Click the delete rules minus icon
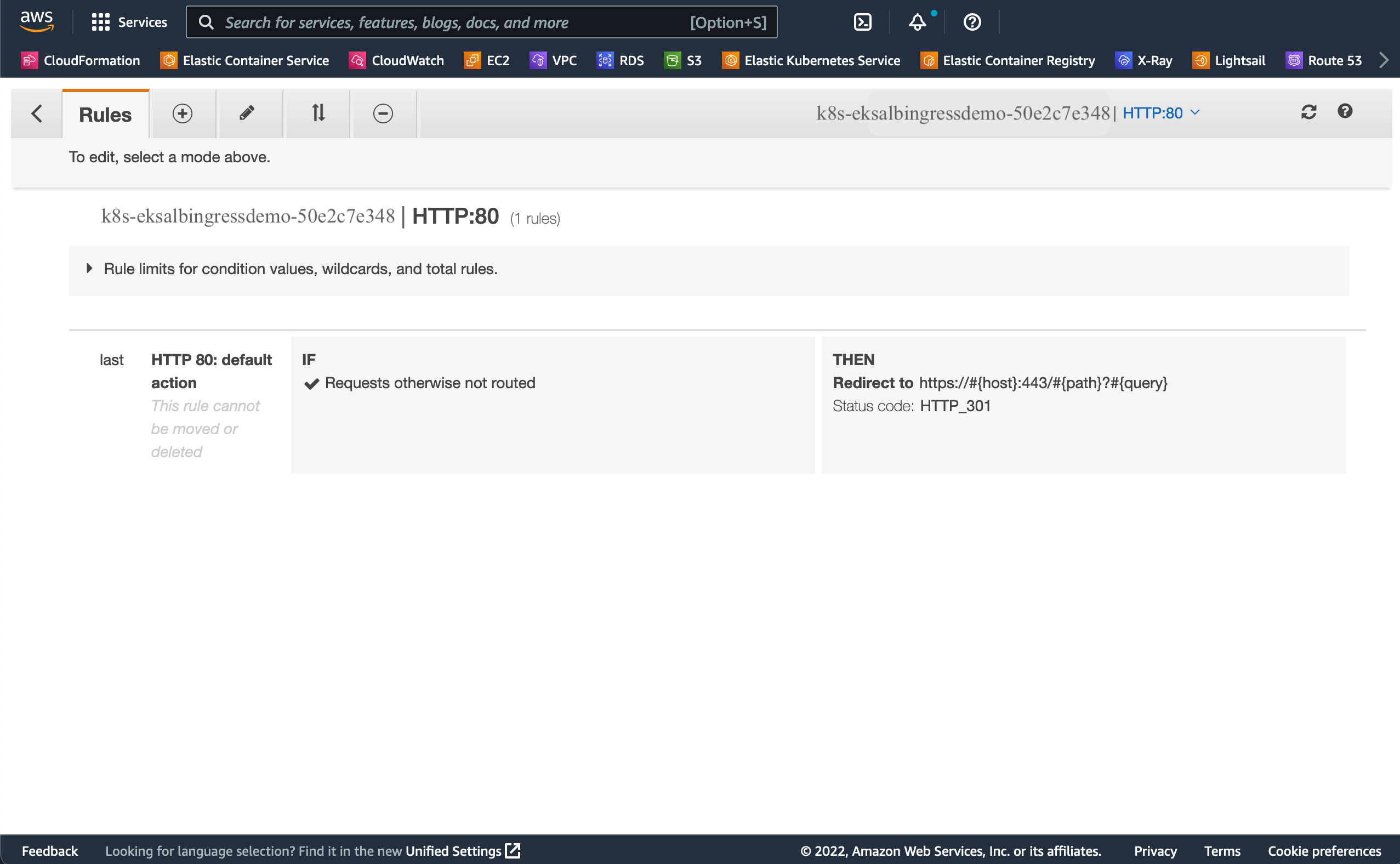Viewport: 1400px width, 864px height. (383, 113)
